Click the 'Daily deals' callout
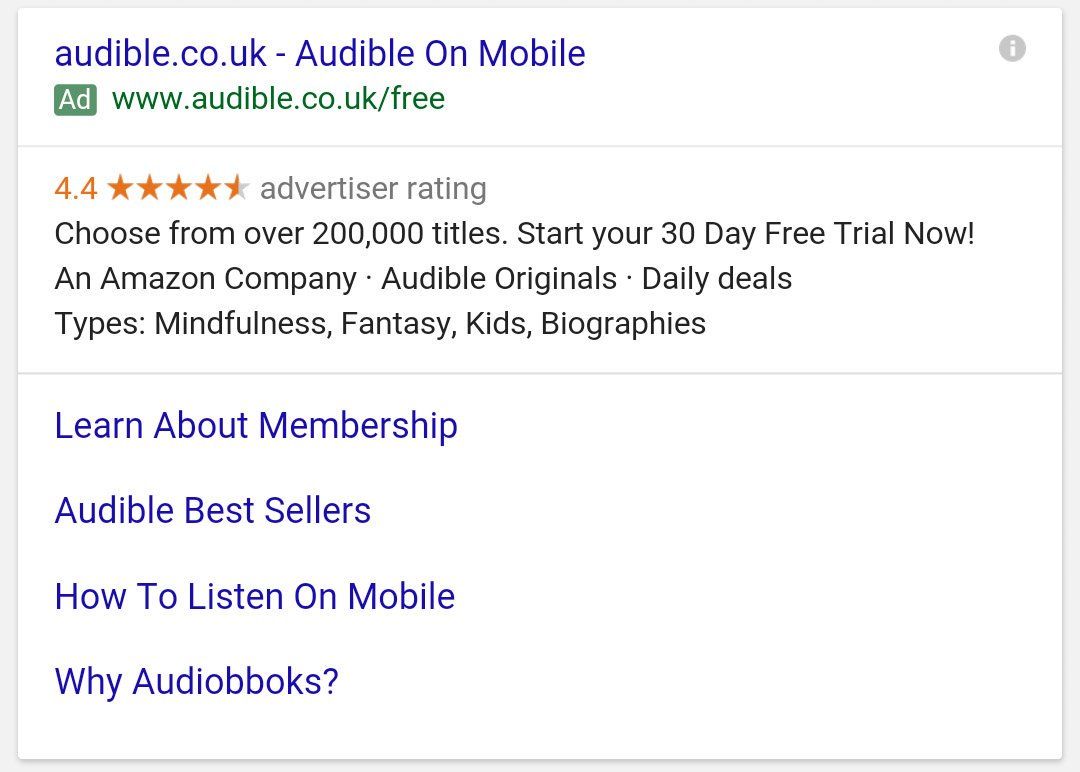The height and width of the screenshot is (772, 1080). tap(716, 279)
